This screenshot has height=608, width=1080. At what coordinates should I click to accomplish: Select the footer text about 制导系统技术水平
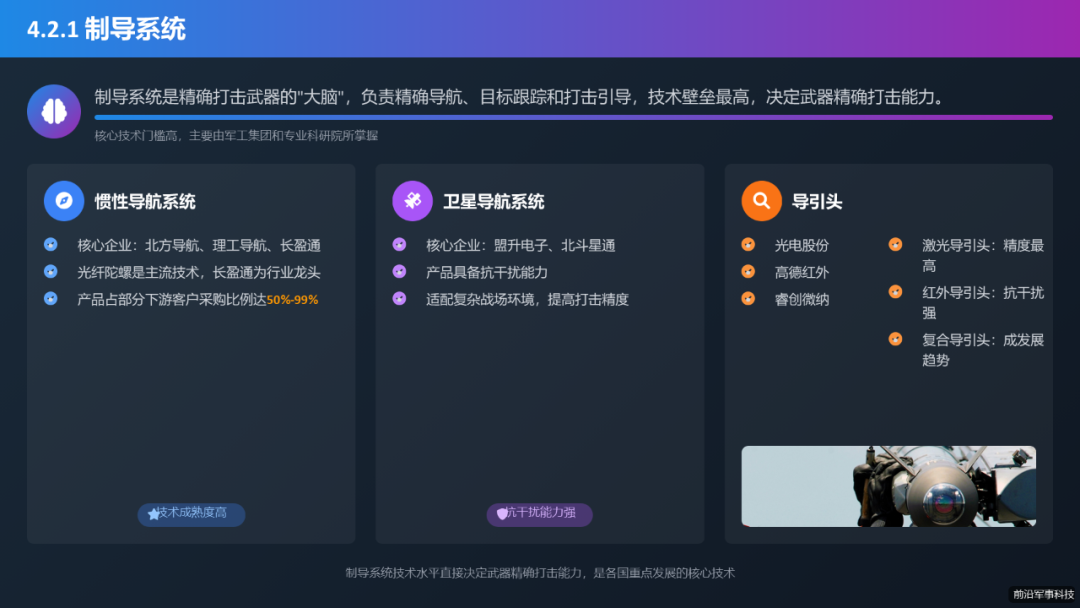[538, 573]
